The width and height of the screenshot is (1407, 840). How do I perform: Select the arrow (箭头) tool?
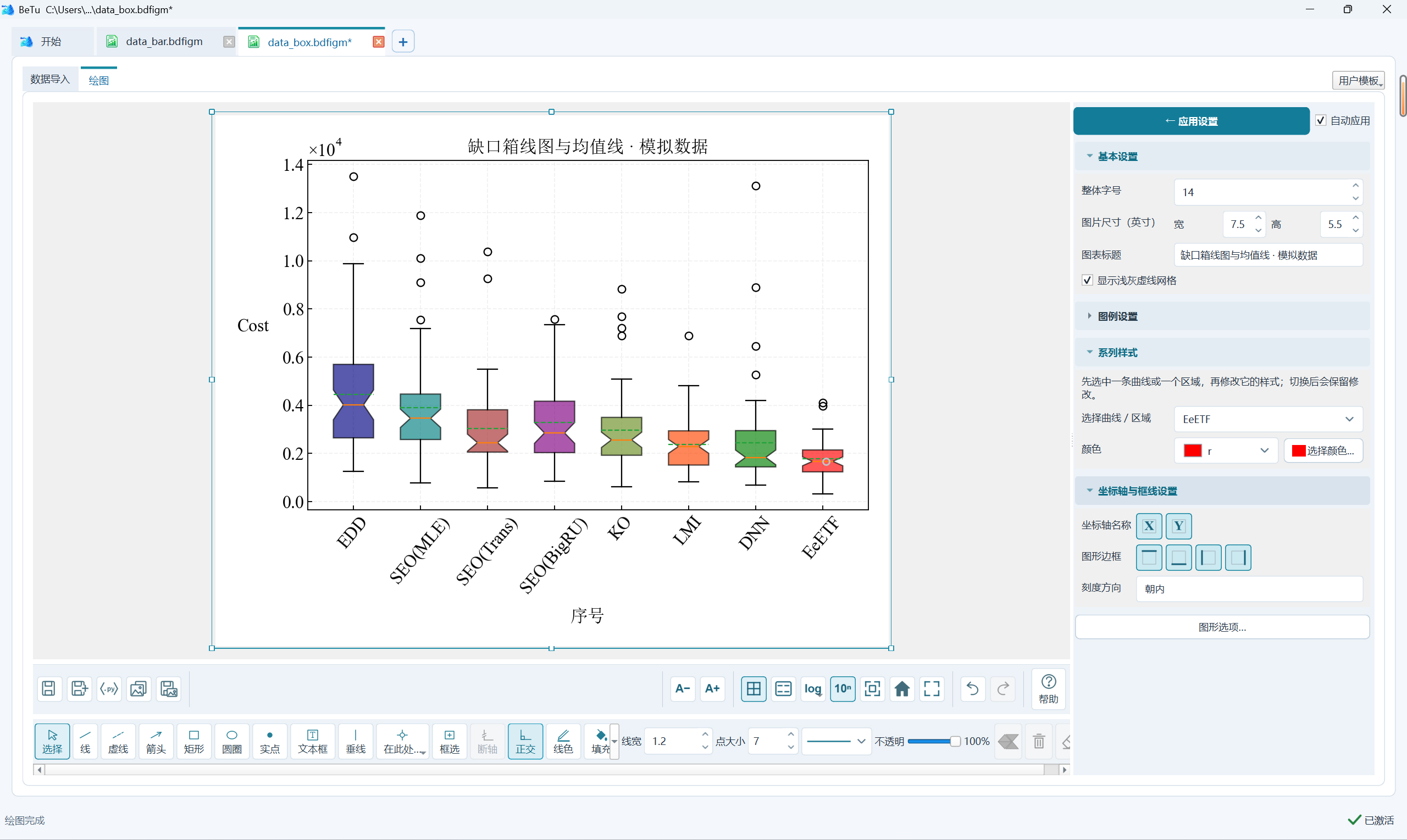click(x=156, y=741)
